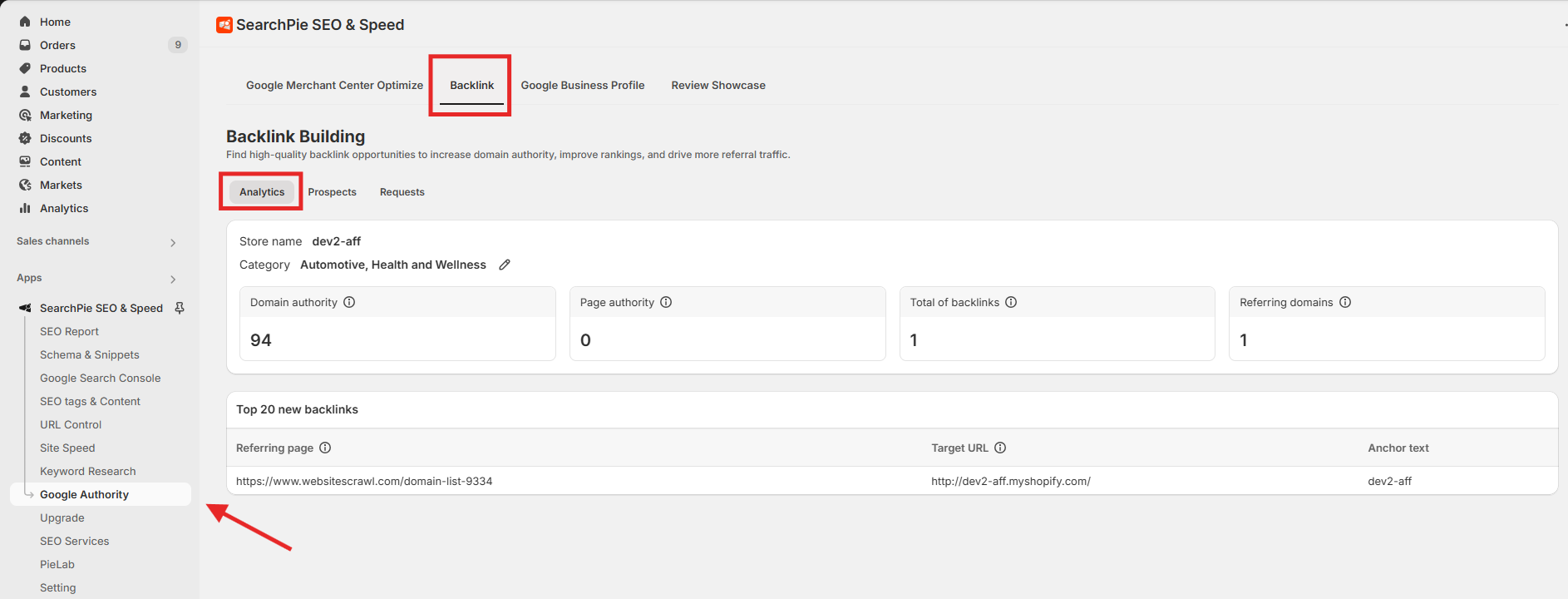The image size is (1568, 599).
Task: Click the Home icon in sidebar
Action: (x=25, y=22)
